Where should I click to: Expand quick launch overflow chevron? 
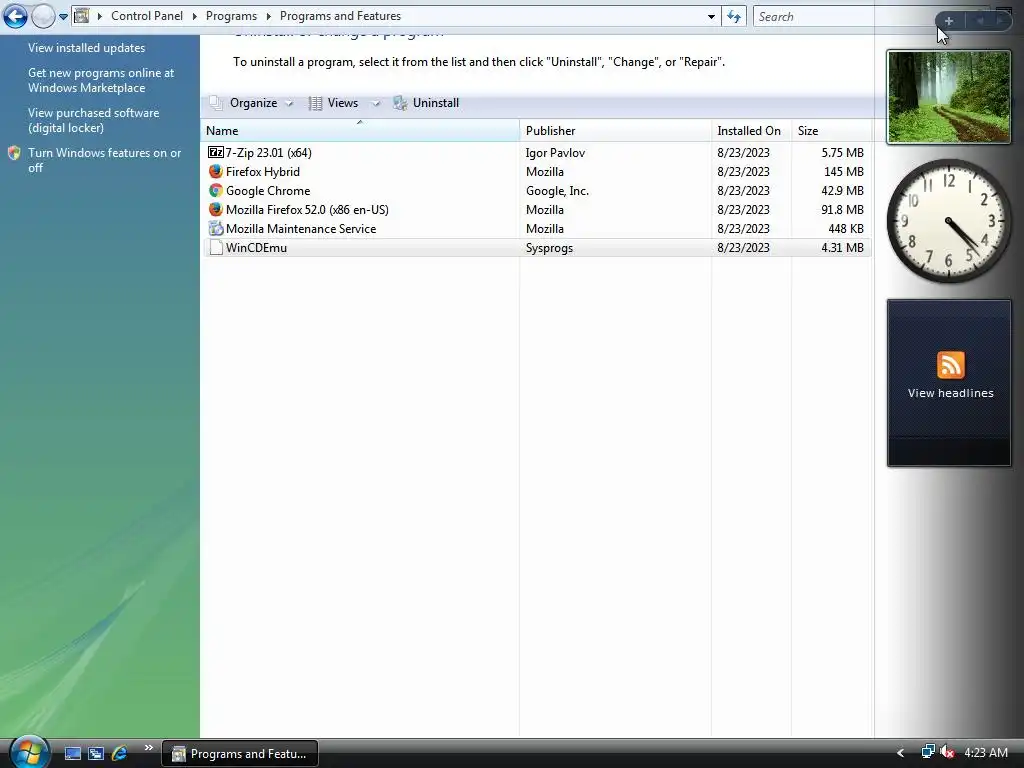(148, 748)
